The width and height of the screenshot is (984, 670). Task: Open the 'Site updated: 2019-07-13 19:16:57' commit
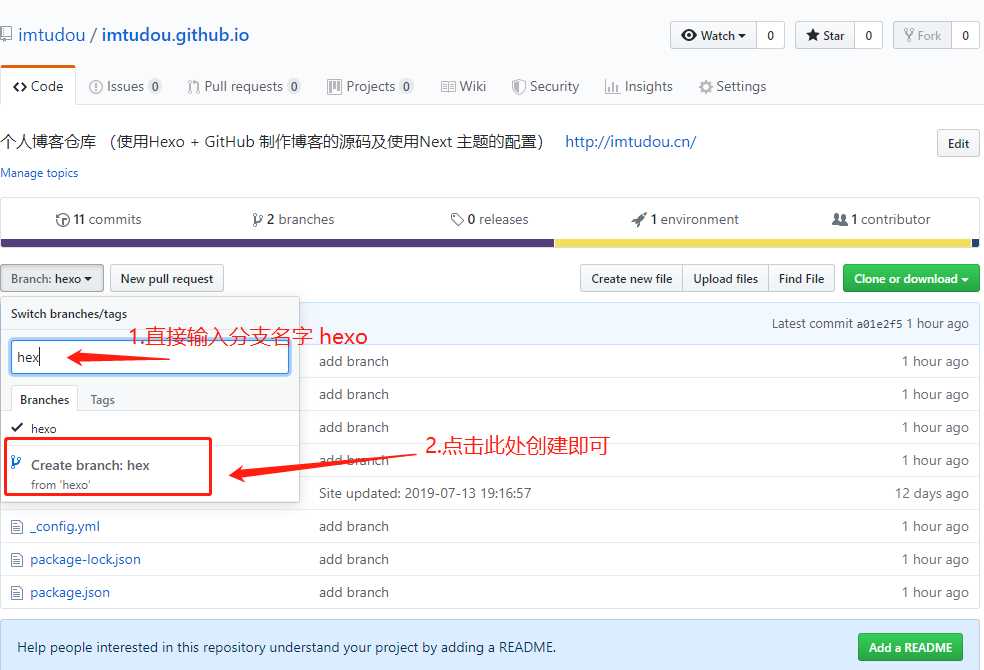(x=425, y=494)
